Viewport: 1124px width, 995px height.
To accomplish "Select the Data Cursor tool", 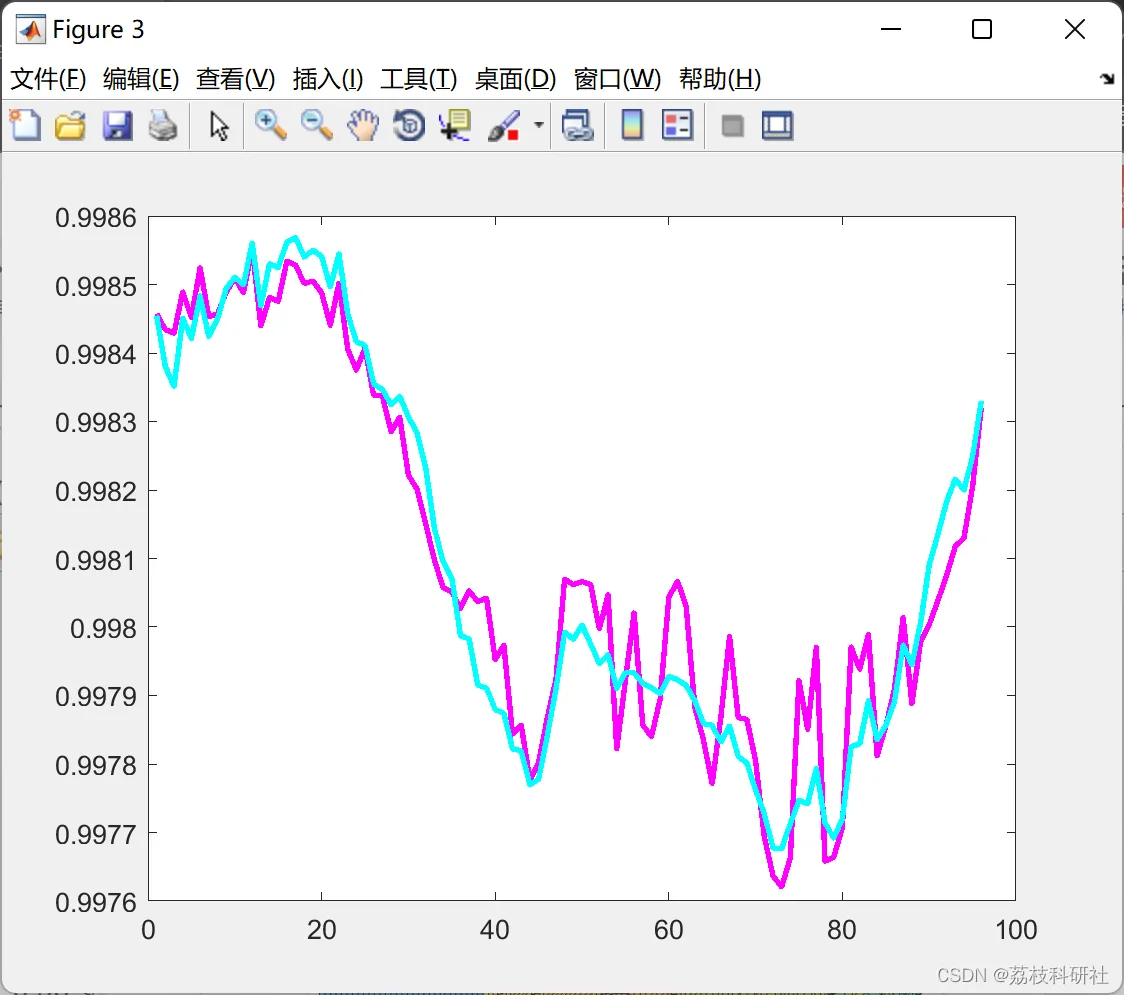I will pyautogui.click(x=455, y=125).
